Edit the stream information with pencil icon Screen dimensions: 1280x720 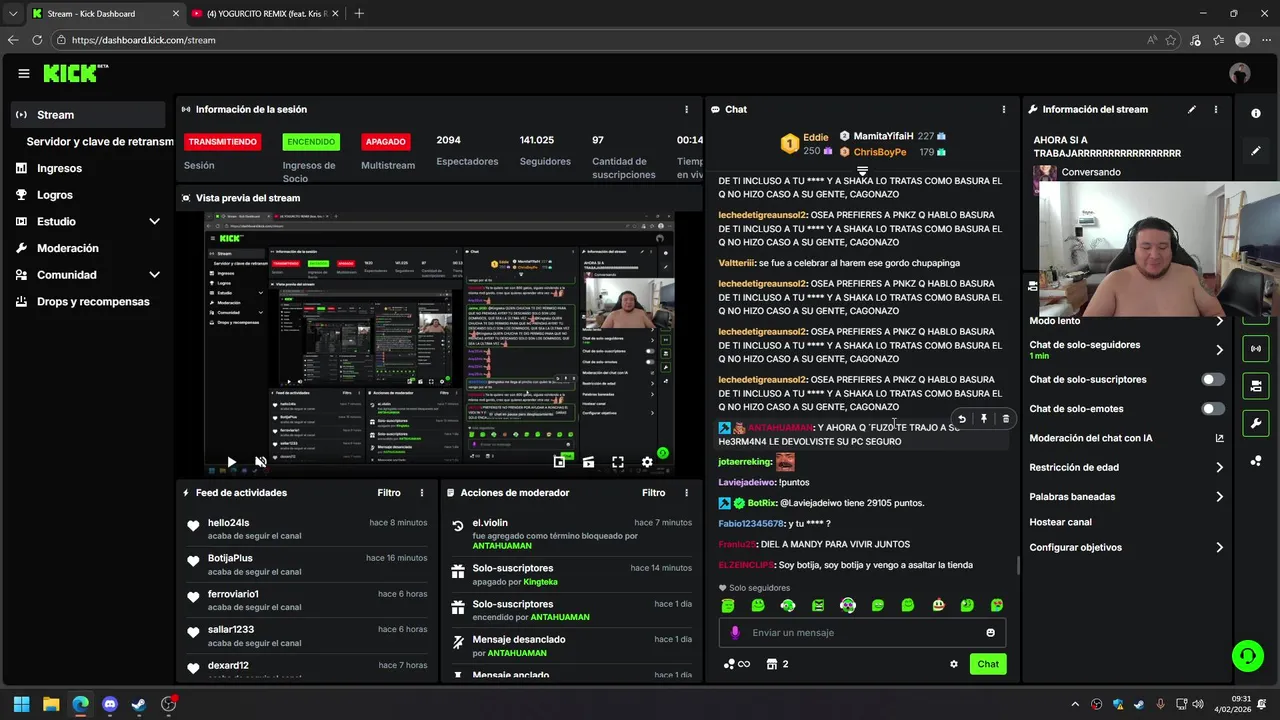point(1192,109)
